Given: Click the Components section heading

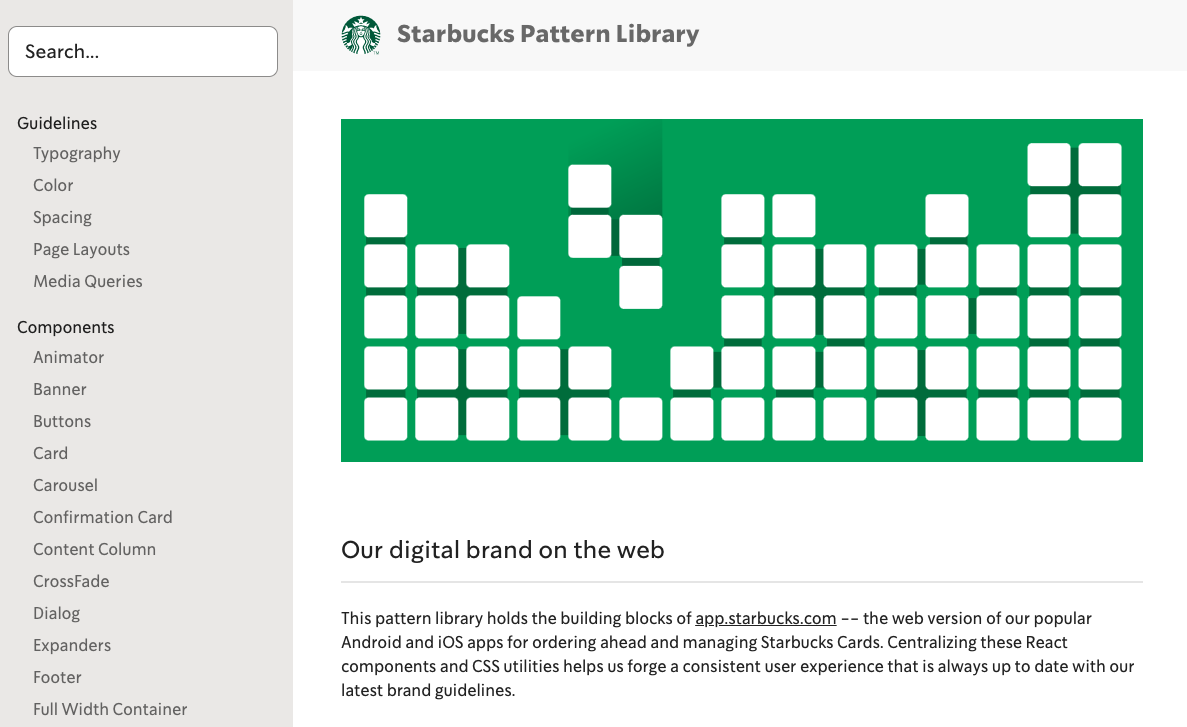Looking at the screenshot, I should (x=66, y=327).
